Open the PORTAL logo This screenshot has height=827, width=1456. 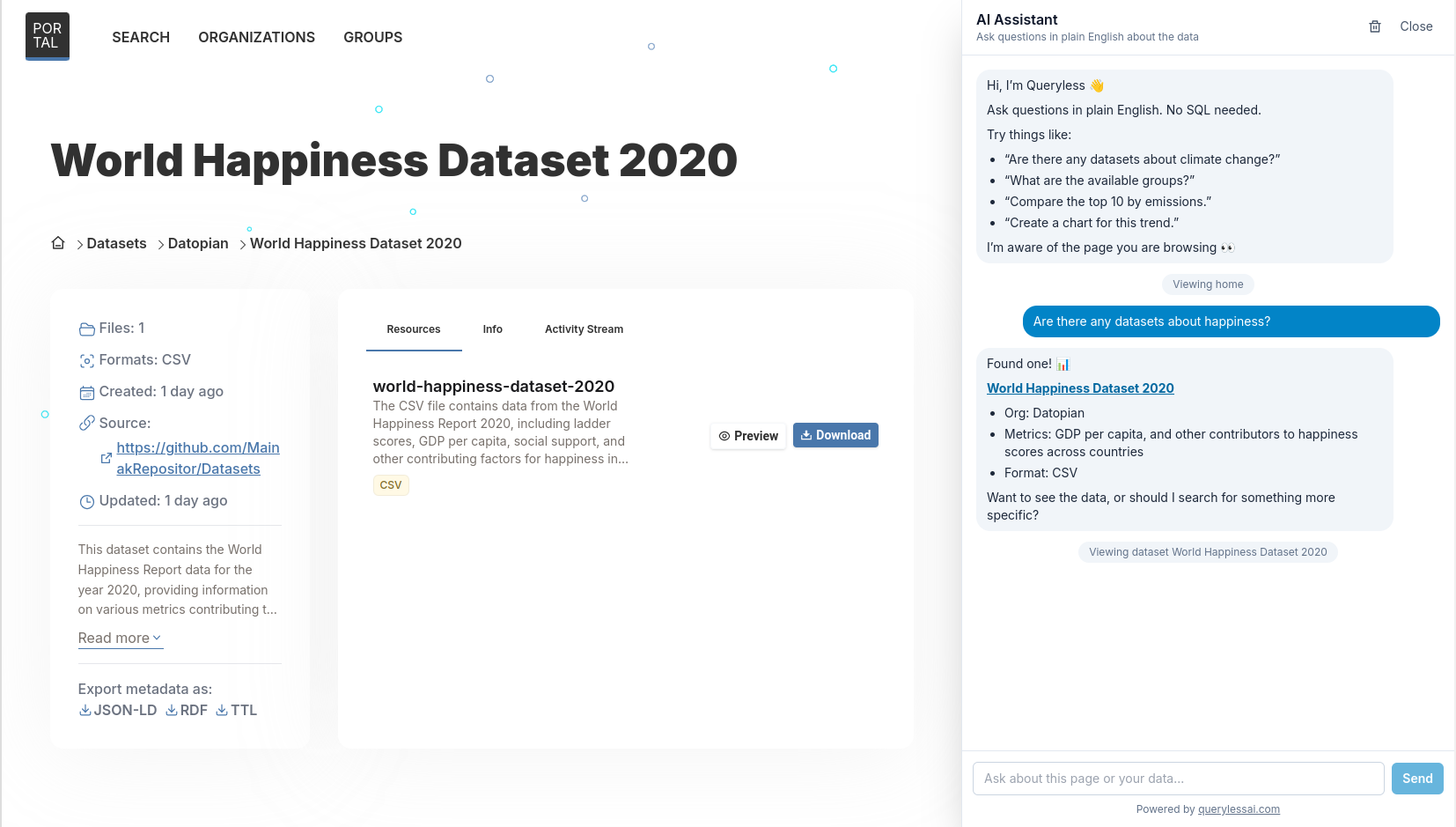[x=47, y=35]
